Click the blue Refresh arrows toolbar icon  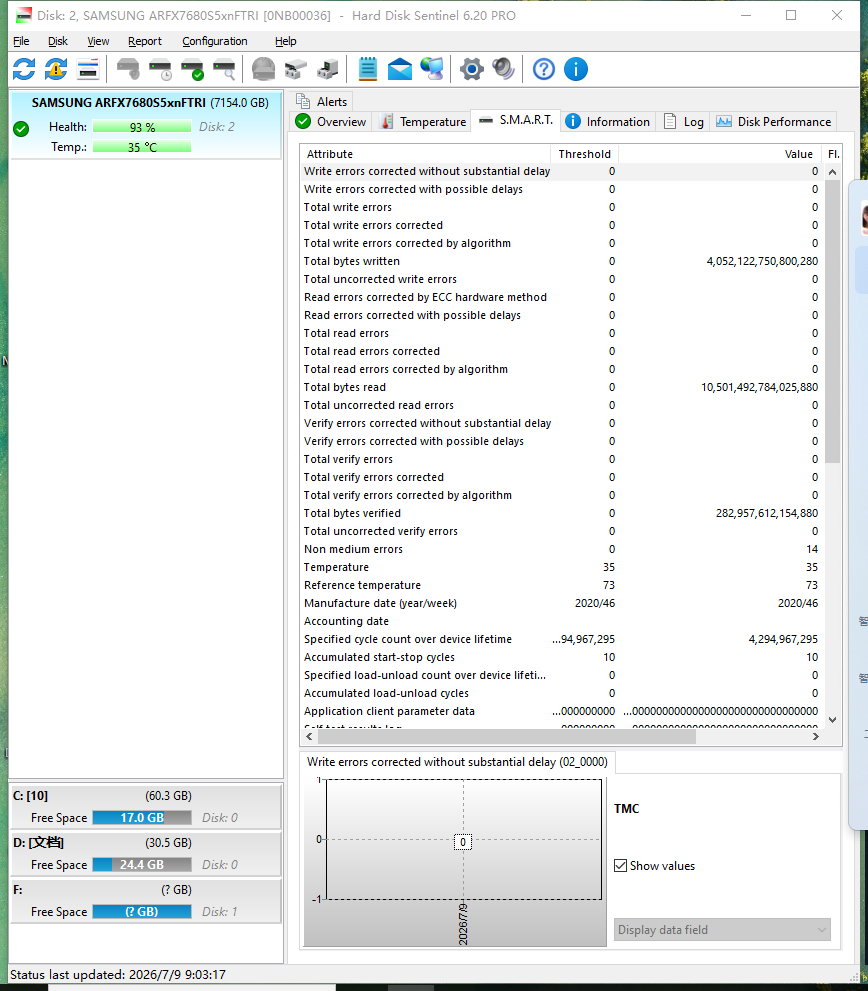[x=24, y=69]
